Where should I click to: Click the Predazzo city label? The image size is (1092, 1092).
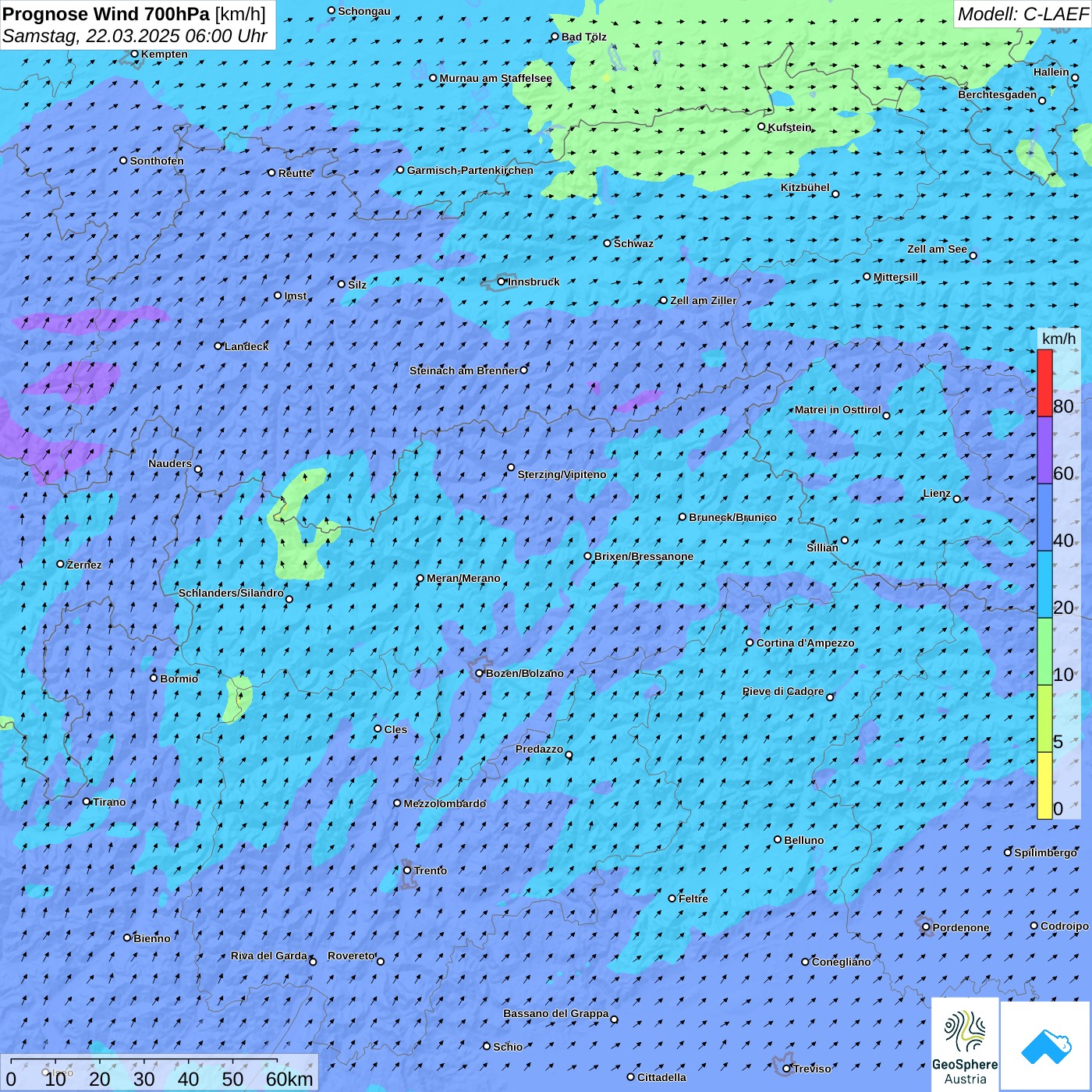539,749
